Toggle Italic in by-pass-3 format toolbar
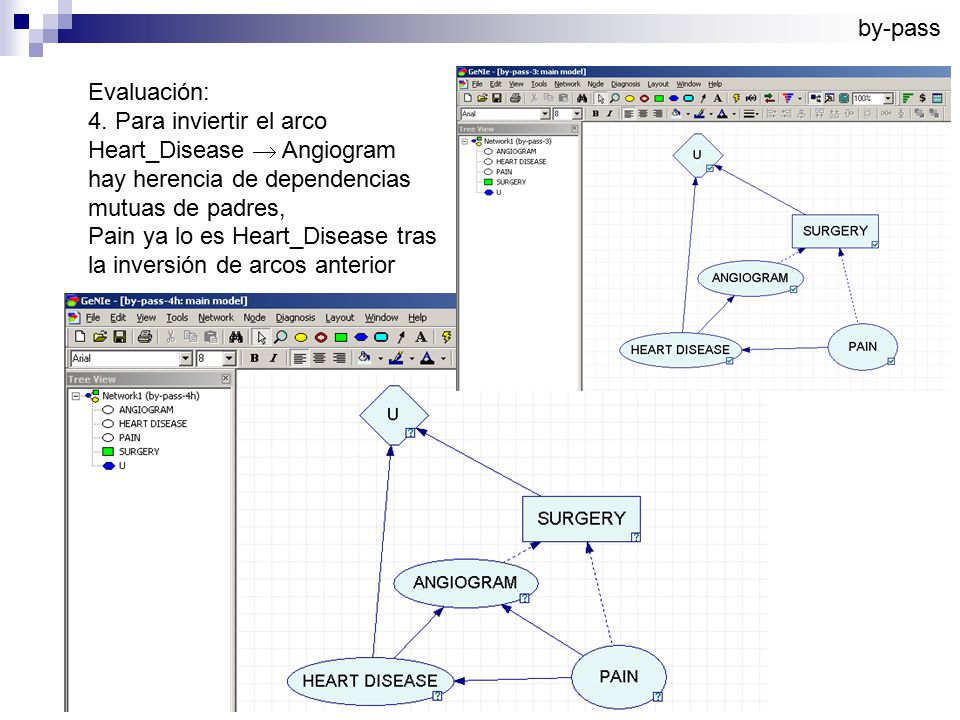Screen dimensions: 960x720 (x=610, y=113)
